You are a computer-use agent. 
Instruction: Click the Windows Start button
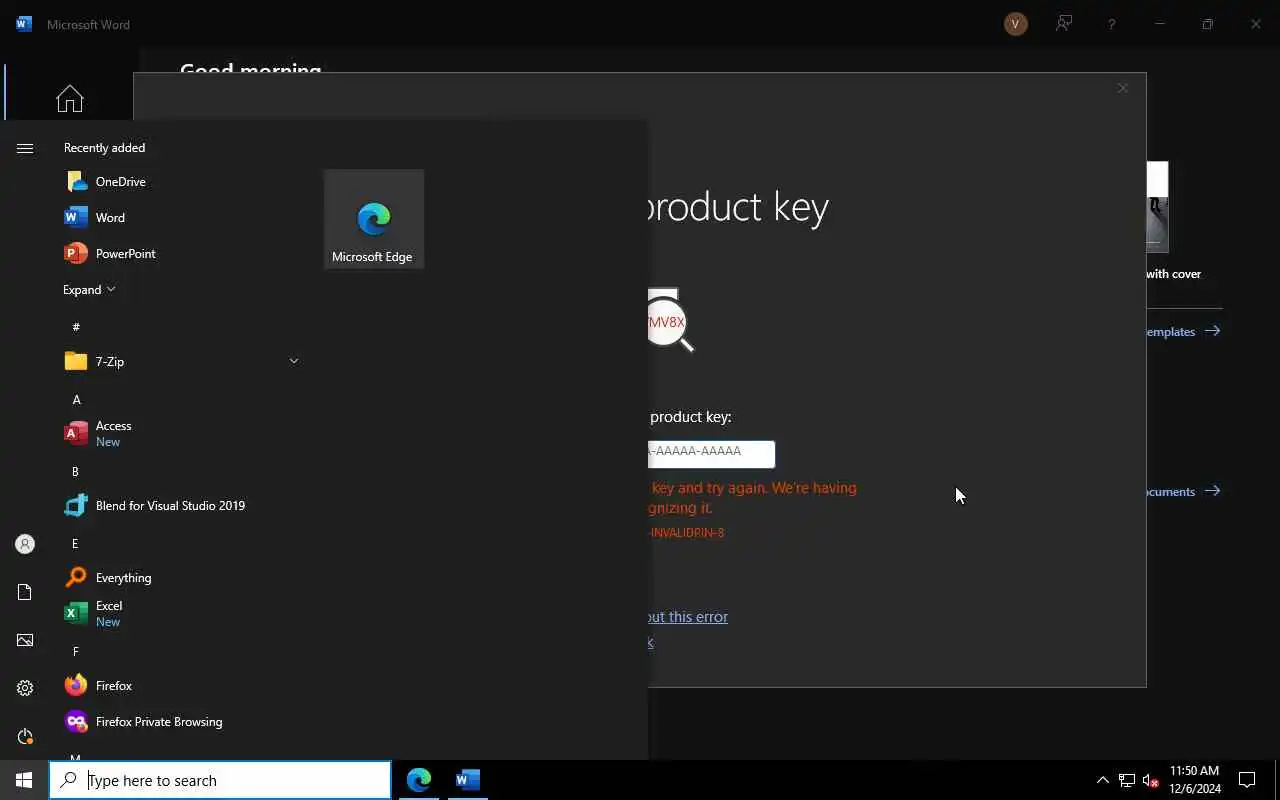point(24,780)
